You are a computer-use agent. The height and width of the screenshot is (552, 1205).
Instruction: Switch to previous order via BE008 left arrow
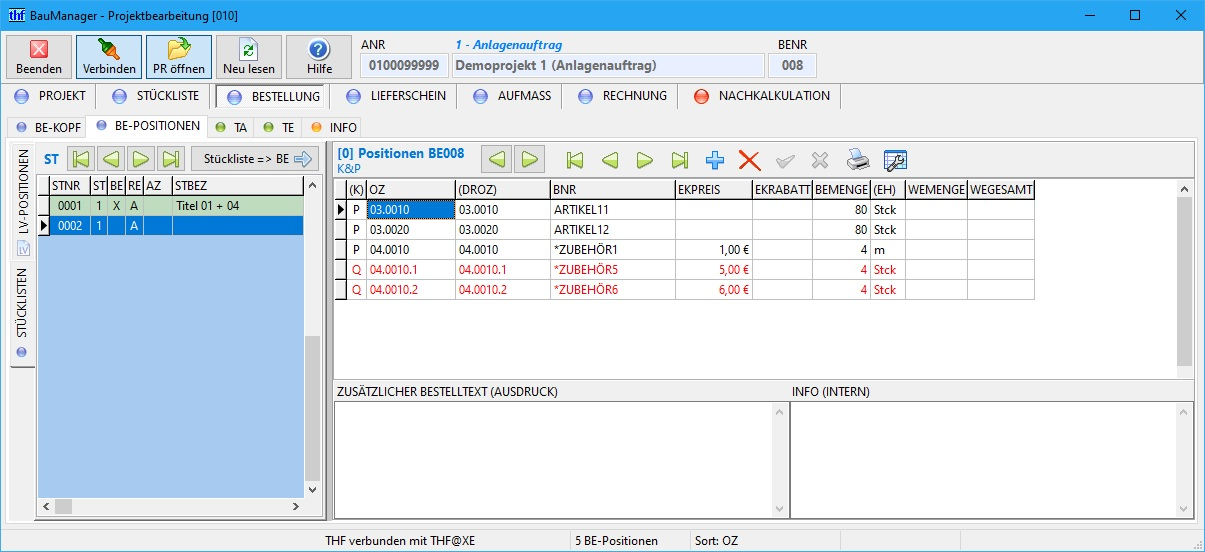496,159
